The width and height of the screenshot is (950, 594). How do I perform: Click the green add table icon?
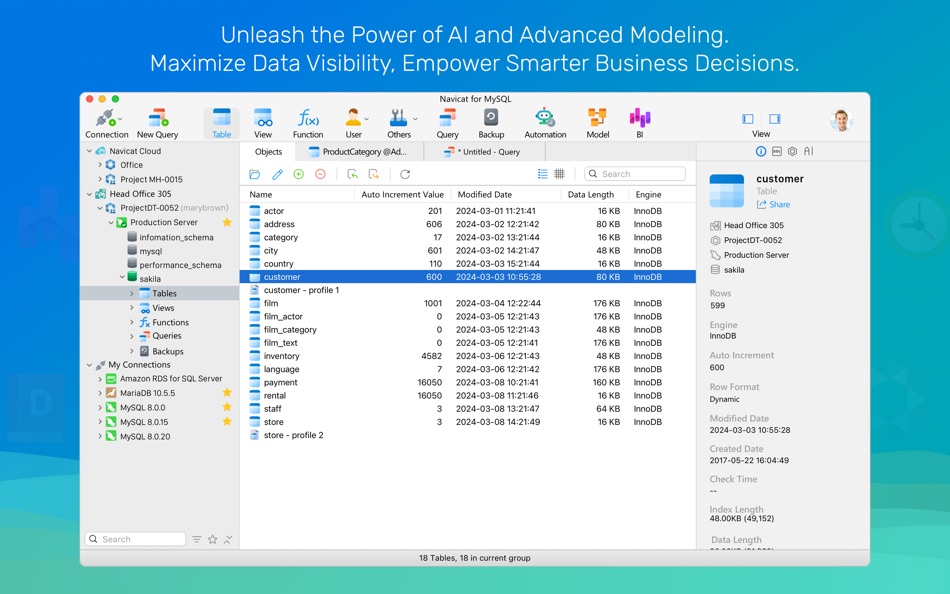299,174
